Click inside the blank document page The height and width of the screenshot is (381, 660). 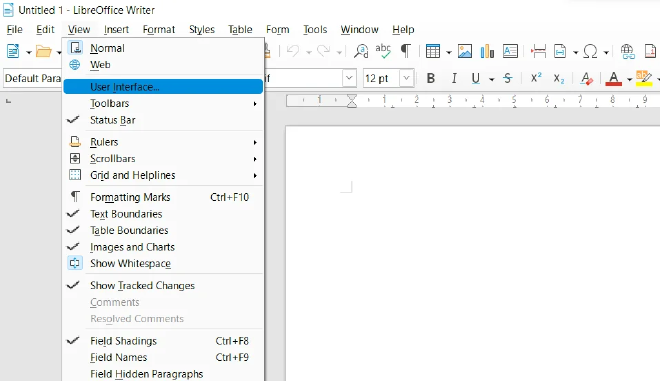(x=471, y=253)
